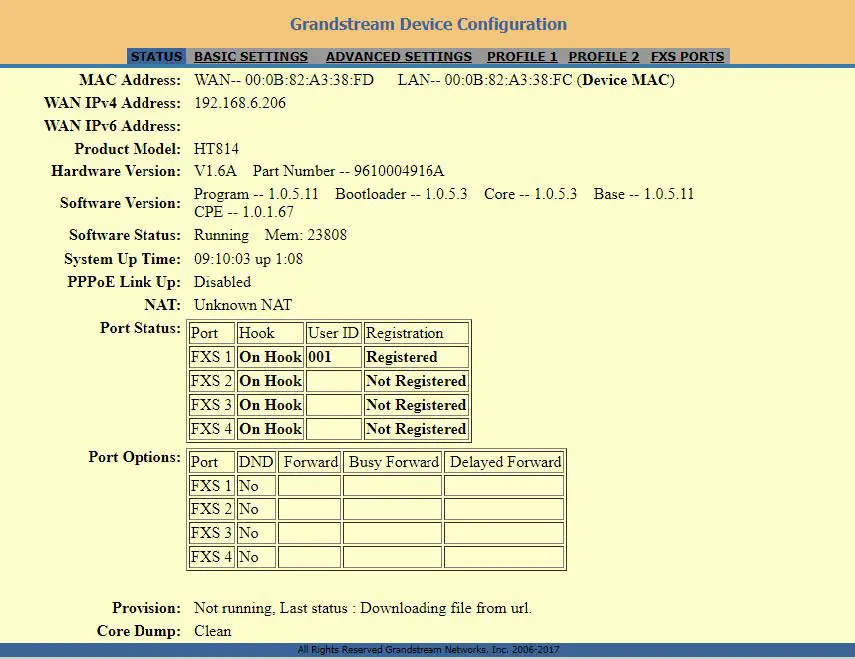This screenshot has width=855, height=659.
Task: Open the FXS PORTS tab
Action: 687,57
